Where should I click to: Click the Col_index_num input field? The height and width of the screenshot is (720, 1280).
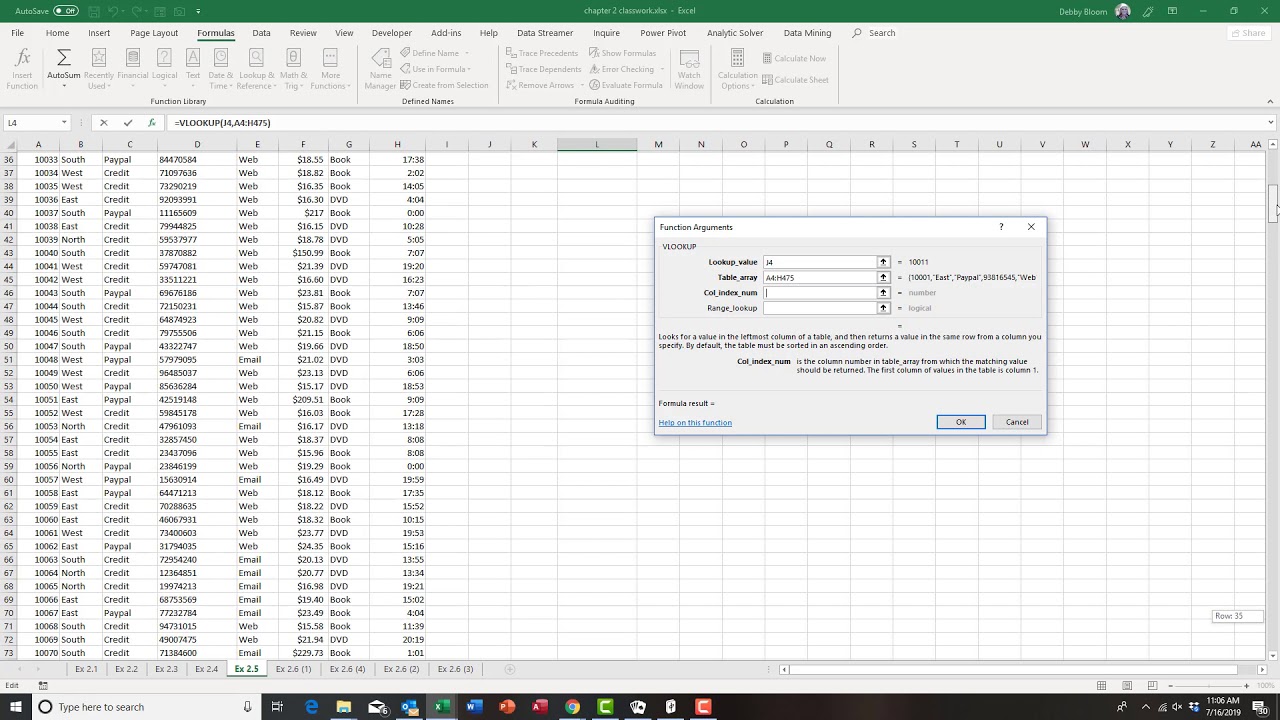pyautogui.click(x=820, y=293)
